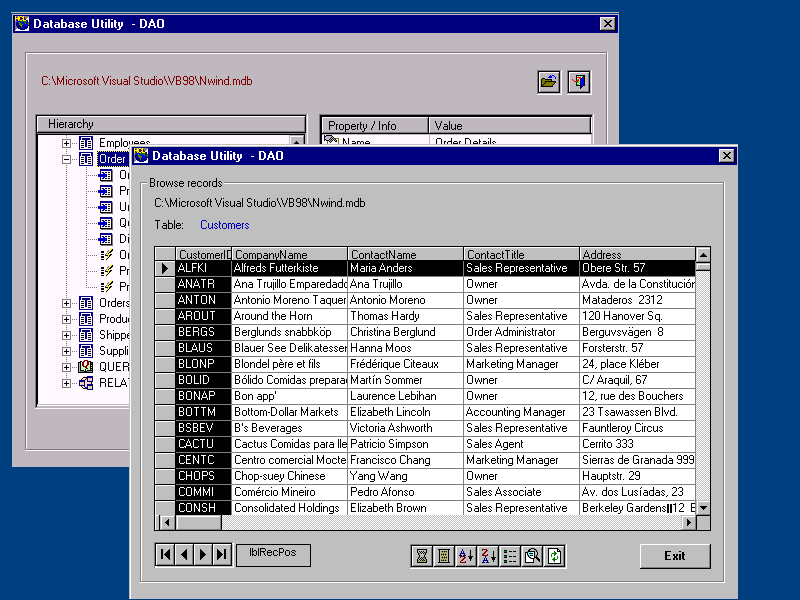Click the 'Pedro Afonso' contact cell

coord(406,492)
